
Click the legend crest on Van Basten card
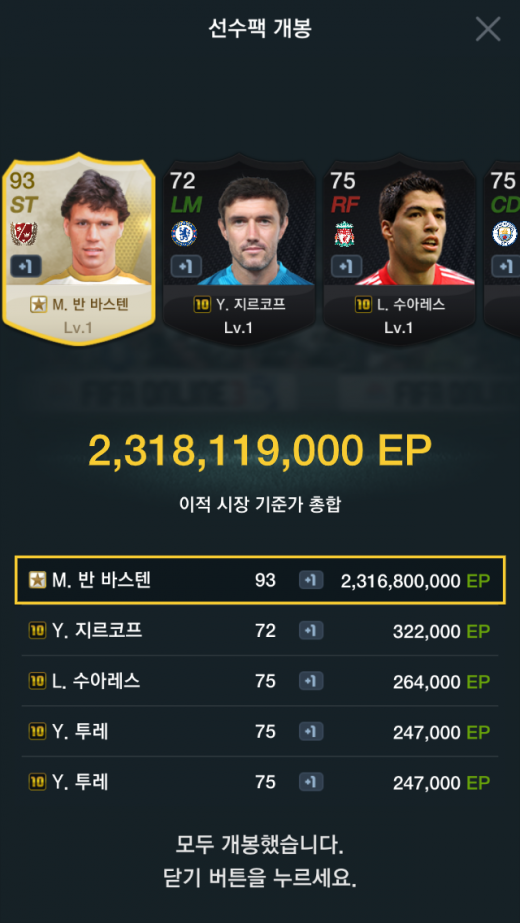(24, 234)
